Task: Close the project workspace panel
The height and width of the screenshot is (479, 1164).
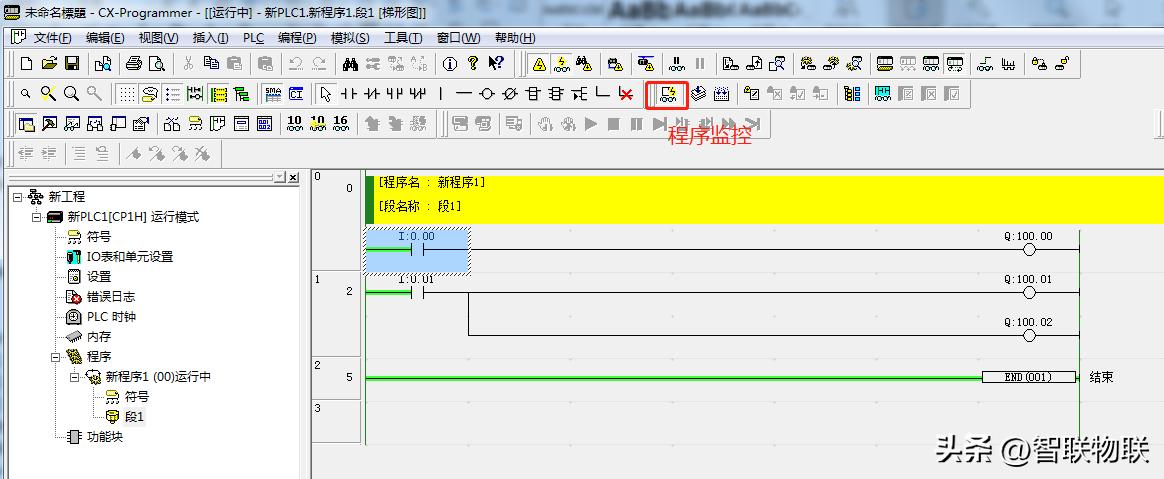Action: pyautogui.click(x=293, y=177)
